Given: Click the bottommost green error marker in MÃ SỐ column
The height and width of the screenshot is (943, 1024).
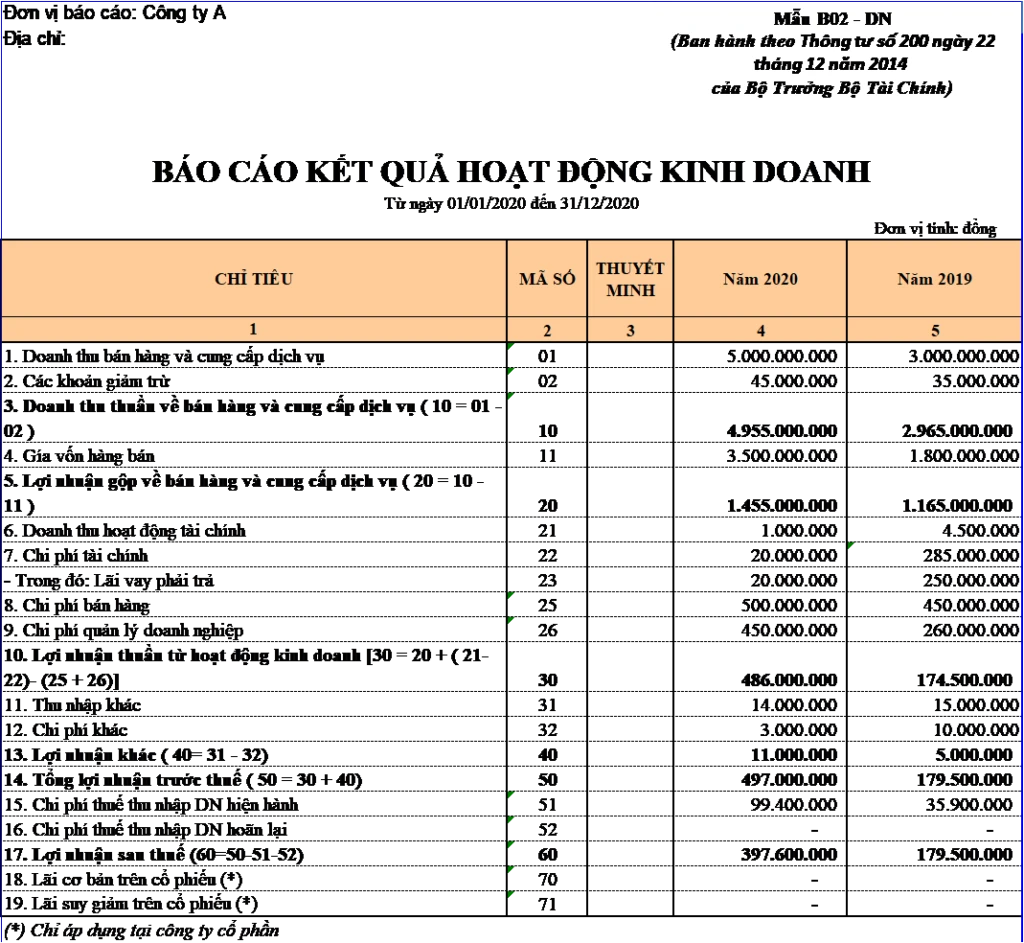Looking at the screenshot, I should 511,892.
